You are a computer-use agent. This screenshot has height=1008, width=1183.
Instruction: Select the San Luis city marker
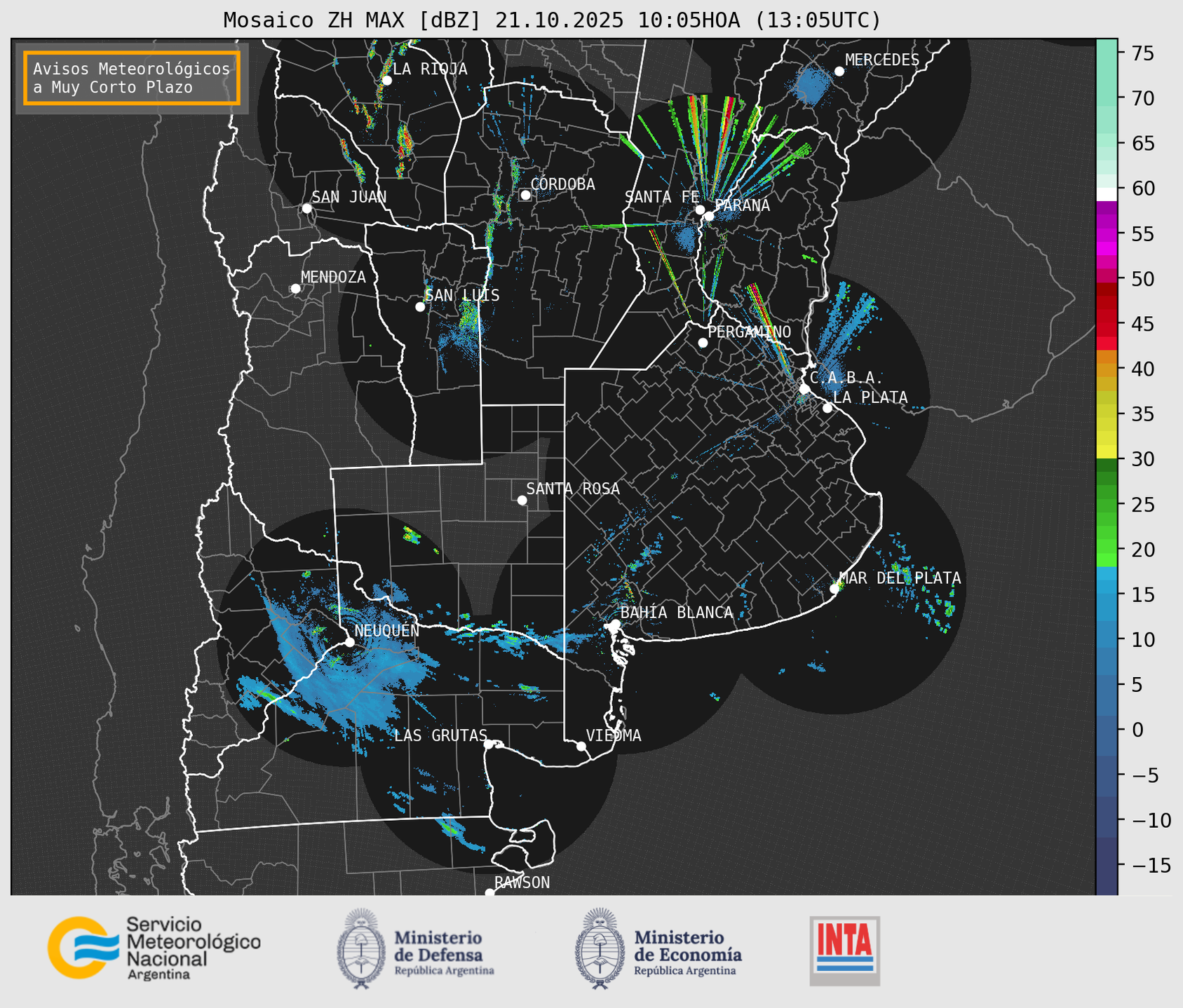[x=420, y=307]
